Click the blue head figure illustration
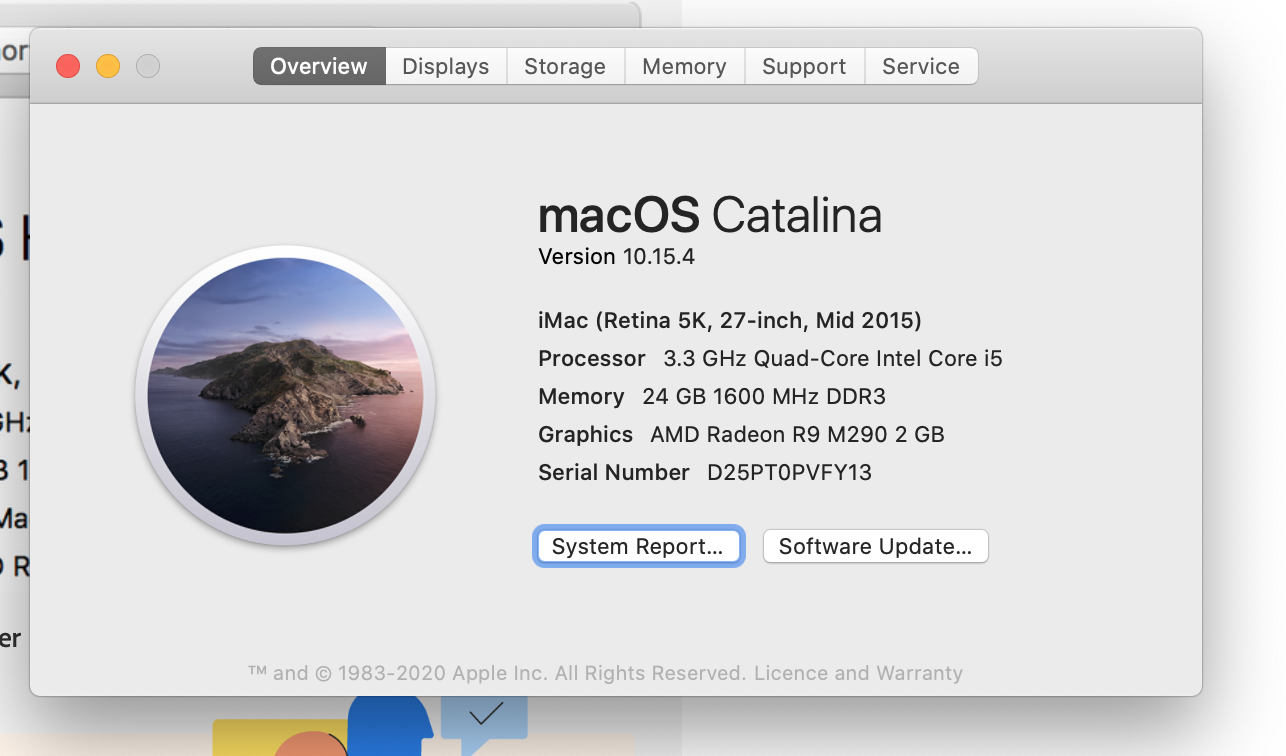 tap(390, 725)
